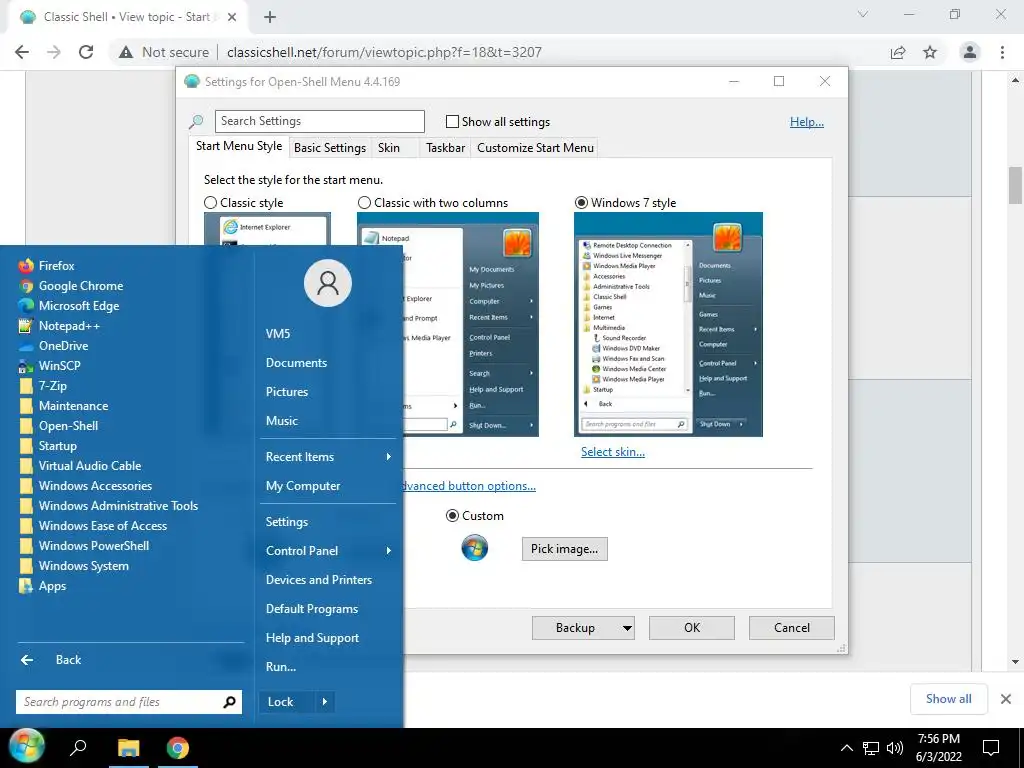Share this page from address bar
This screenshot has width=1024, height=768.
tap(898, 52)
